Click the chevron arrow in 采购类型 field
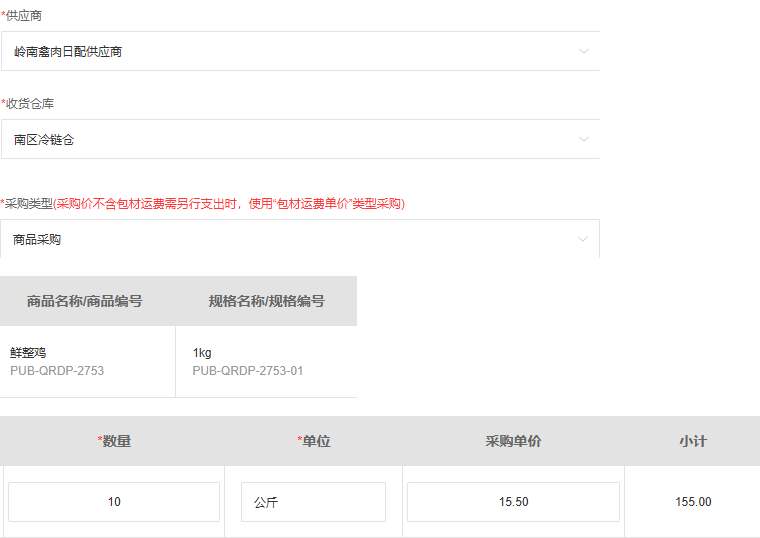760x538 pixels. (x=583, y=239)
